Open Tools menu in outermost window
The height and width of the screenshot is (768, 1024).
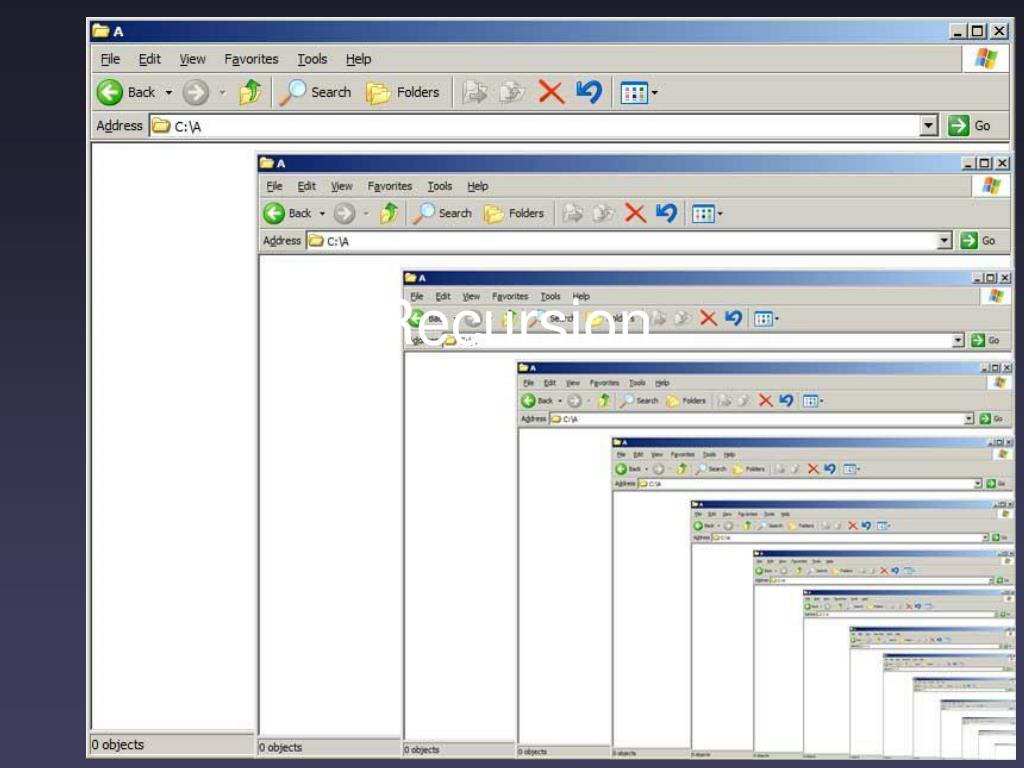pyautogui.click(x=312, y=59)
